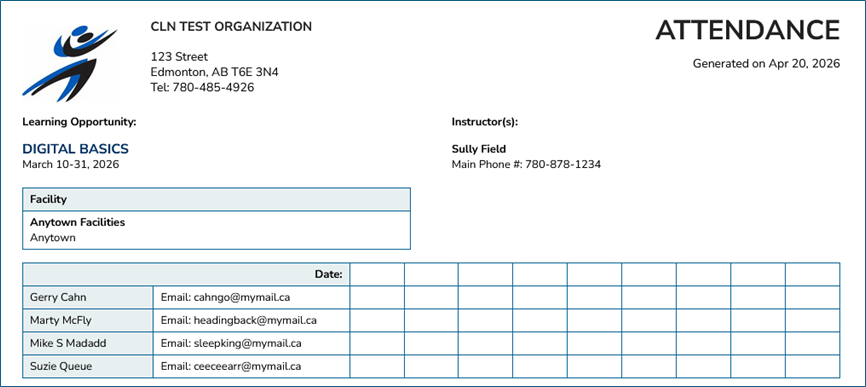Image resolution: width=866 pixels, height=387 pixels.
Task: Select the March 10-31, 2026 dates
Action: tap(70, 165)
